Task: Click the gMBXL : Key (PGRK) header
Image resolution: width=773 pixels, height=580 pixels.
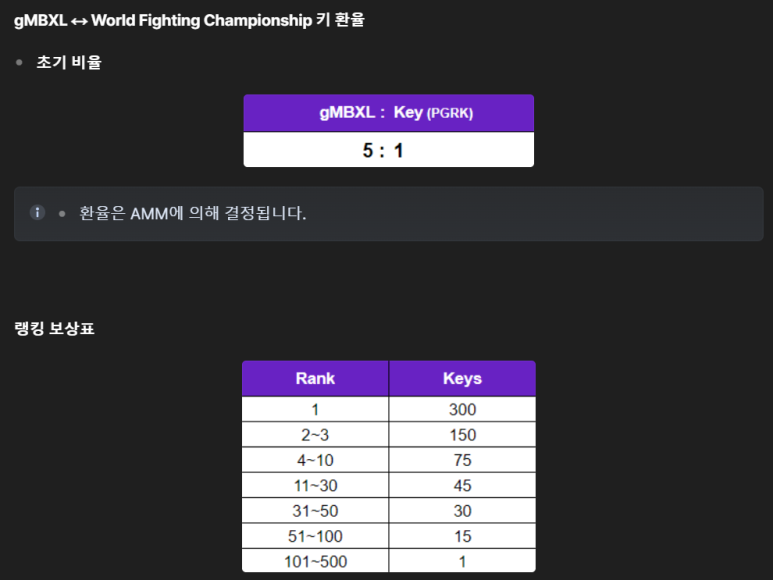Action: (x=388, y=113)
